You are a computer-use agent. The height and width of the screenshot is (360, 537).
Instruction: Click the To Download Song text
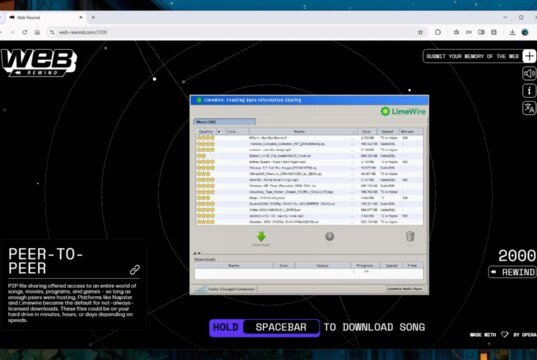tap(374, 327)
